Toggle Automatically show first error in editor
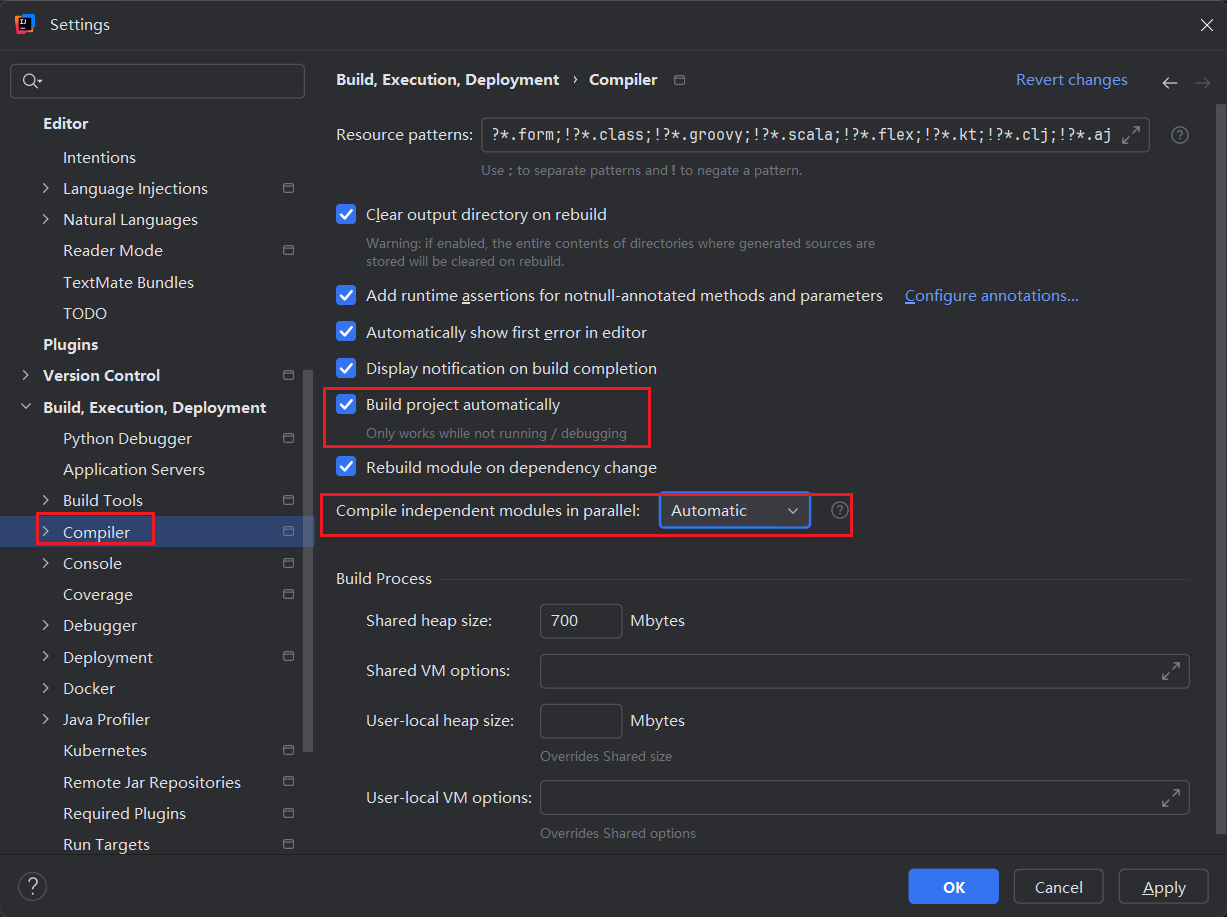The width and height of the screenshot is (1227, 917). [346, 332]
